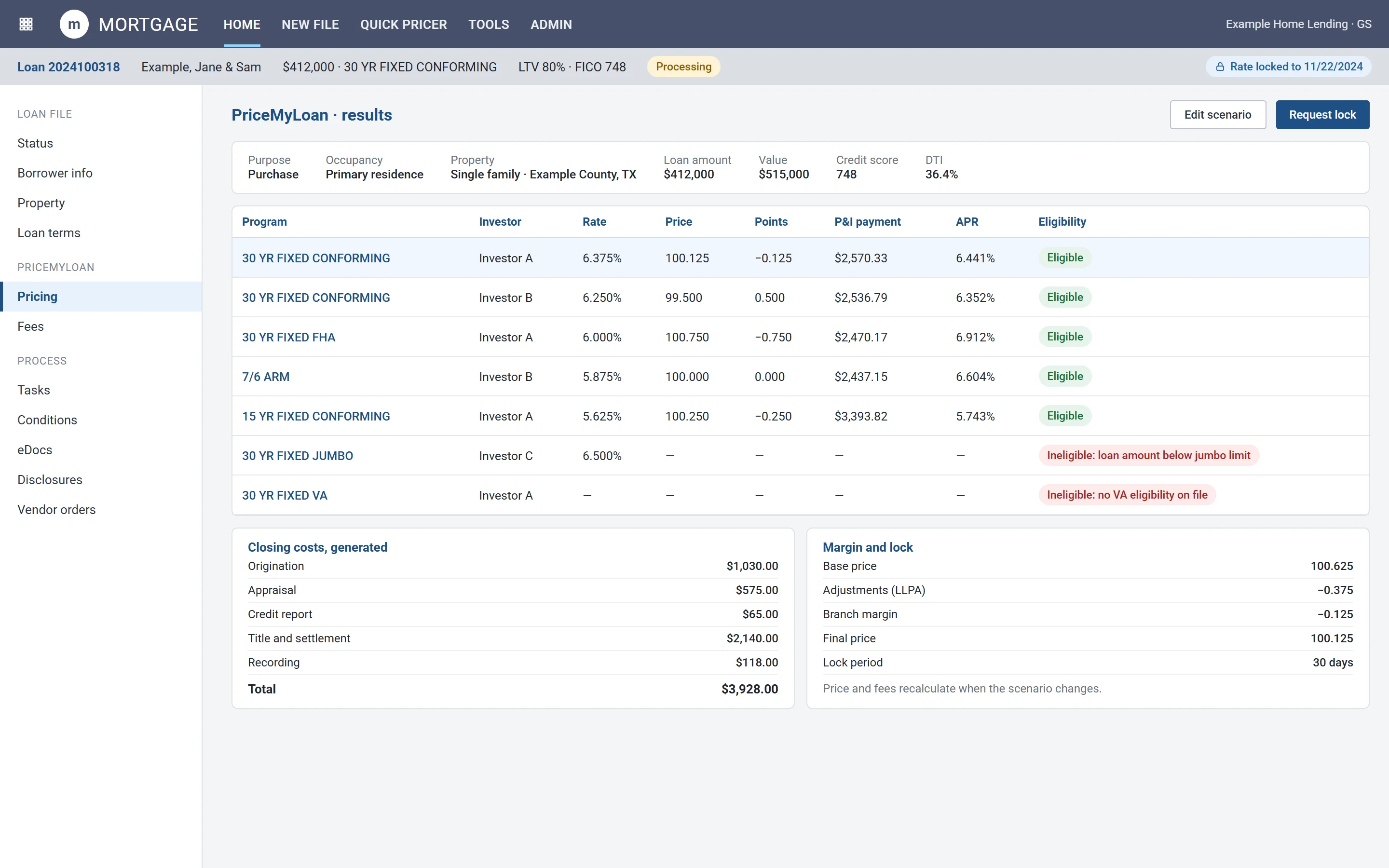Go to the Loan terms page

[x=101, y=232]
